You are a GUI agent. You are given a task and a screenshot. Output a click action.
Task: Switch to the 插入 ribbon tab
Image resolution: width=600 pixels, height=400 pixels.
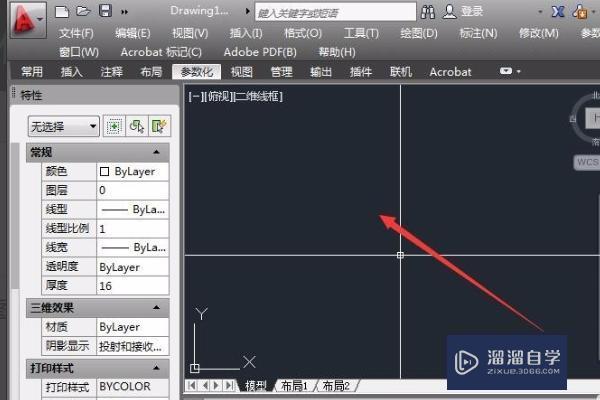(72, 72)
